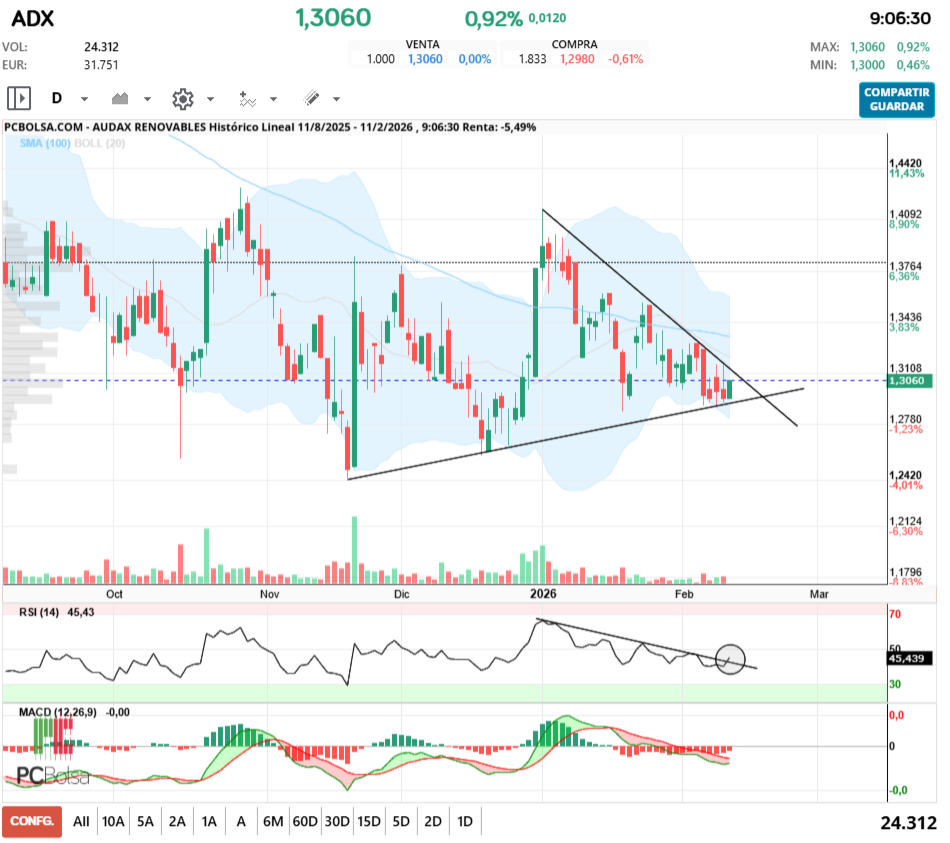Click the Nov date axis label

[x=270, y=594]
